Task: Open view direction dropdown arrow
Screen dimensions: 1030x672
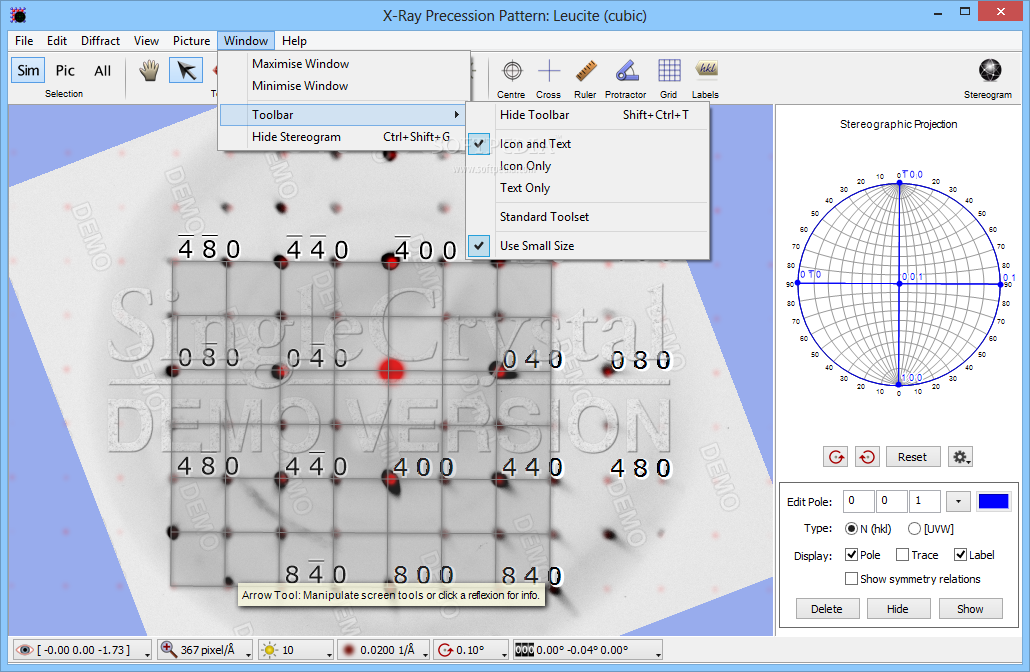Action: click(146, 653)
